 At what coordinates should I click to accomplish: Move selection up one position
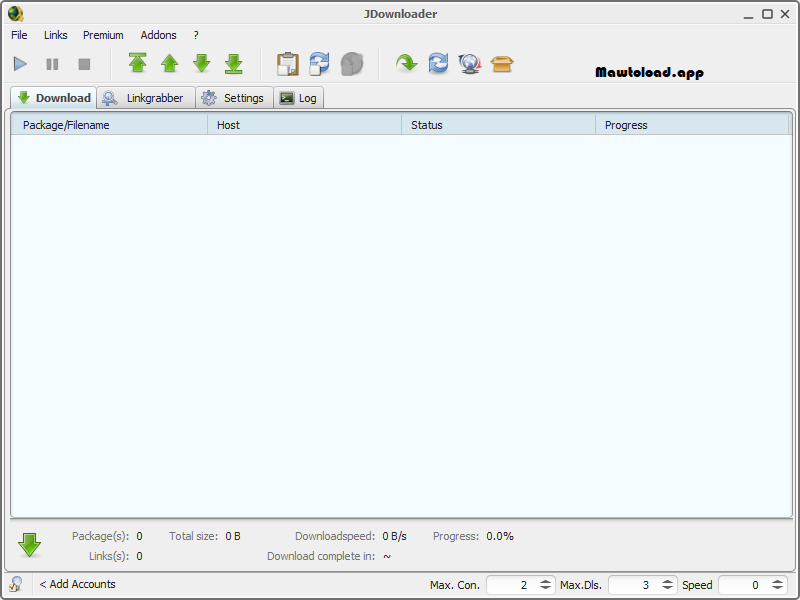coord(169,63)
